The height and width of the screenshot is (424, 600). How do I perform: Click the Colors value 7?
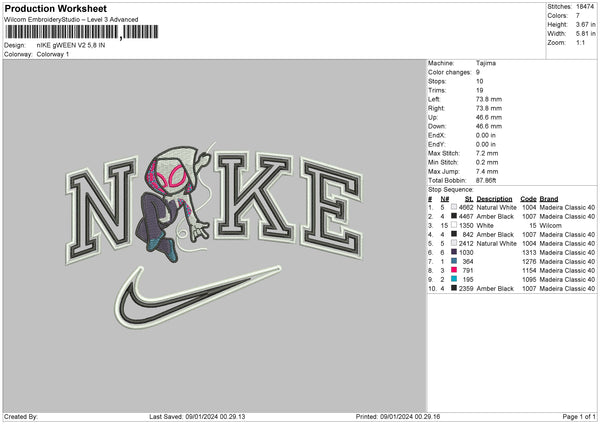tap(578, 16)
